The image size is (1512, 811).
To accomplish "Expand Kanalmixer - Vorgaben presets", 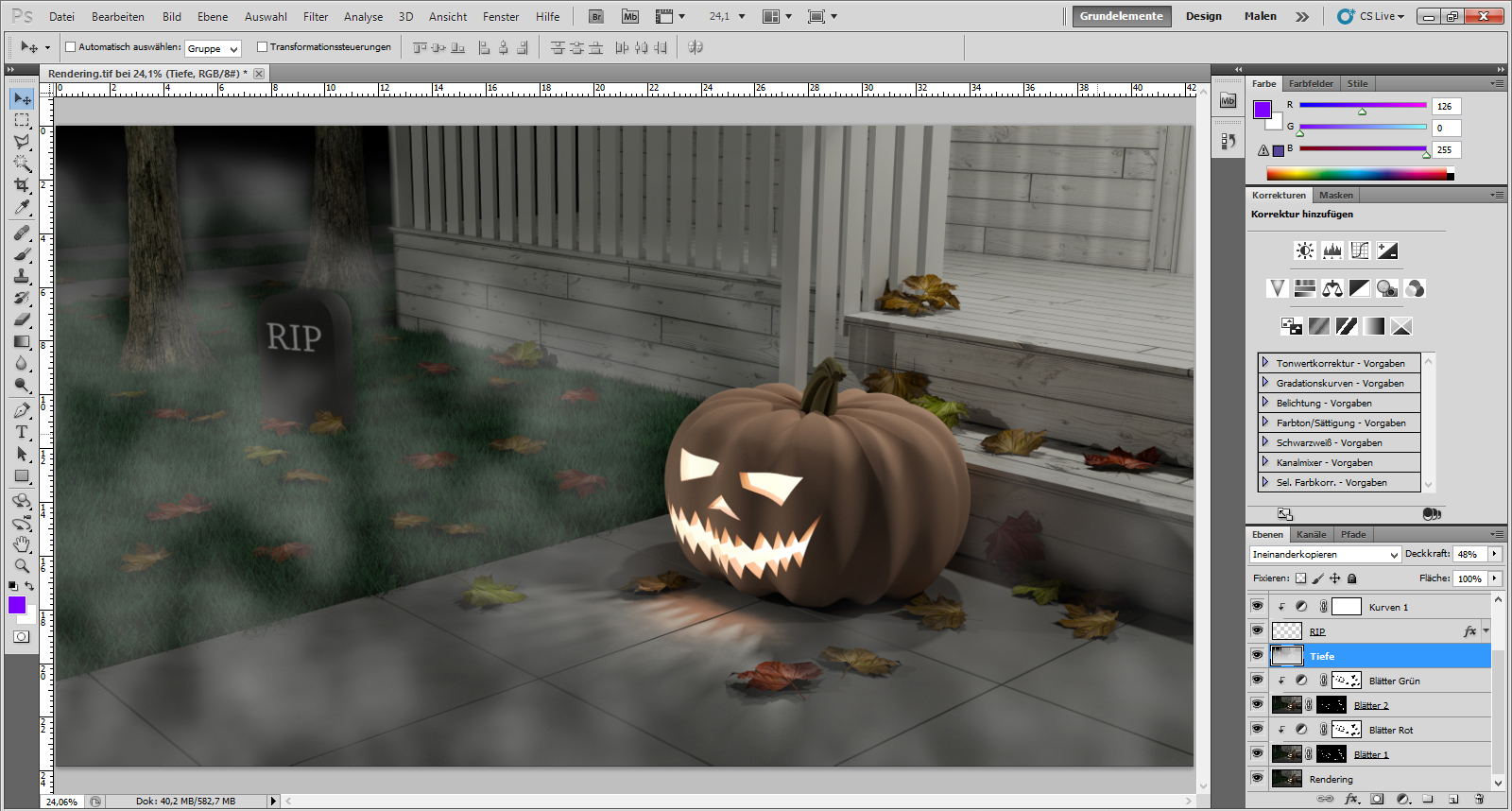I will pyautogui.click(x=1265, y=462).
